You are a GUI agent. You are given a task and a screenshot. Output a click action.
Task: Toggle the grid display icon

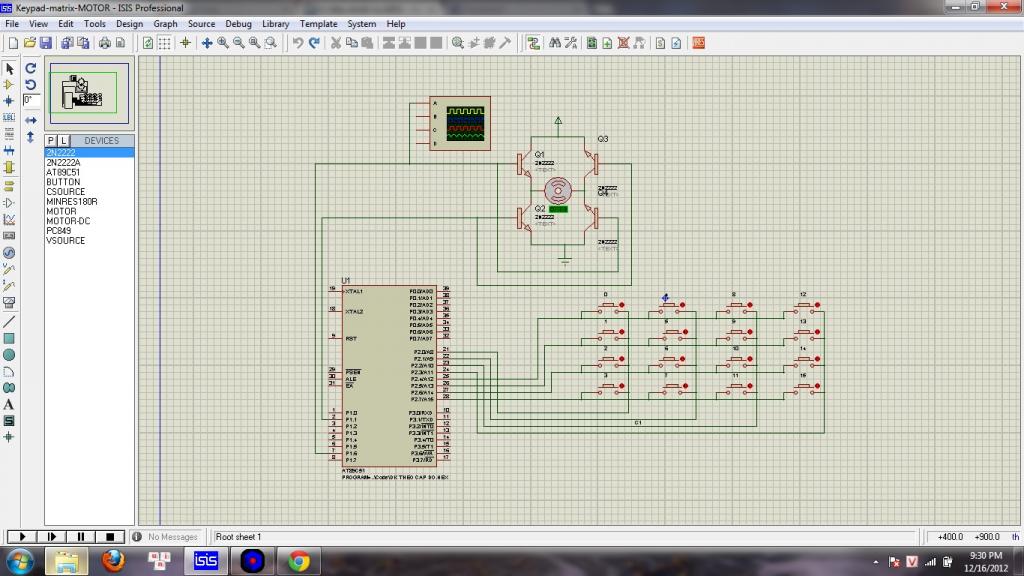[x=165, y=43]
